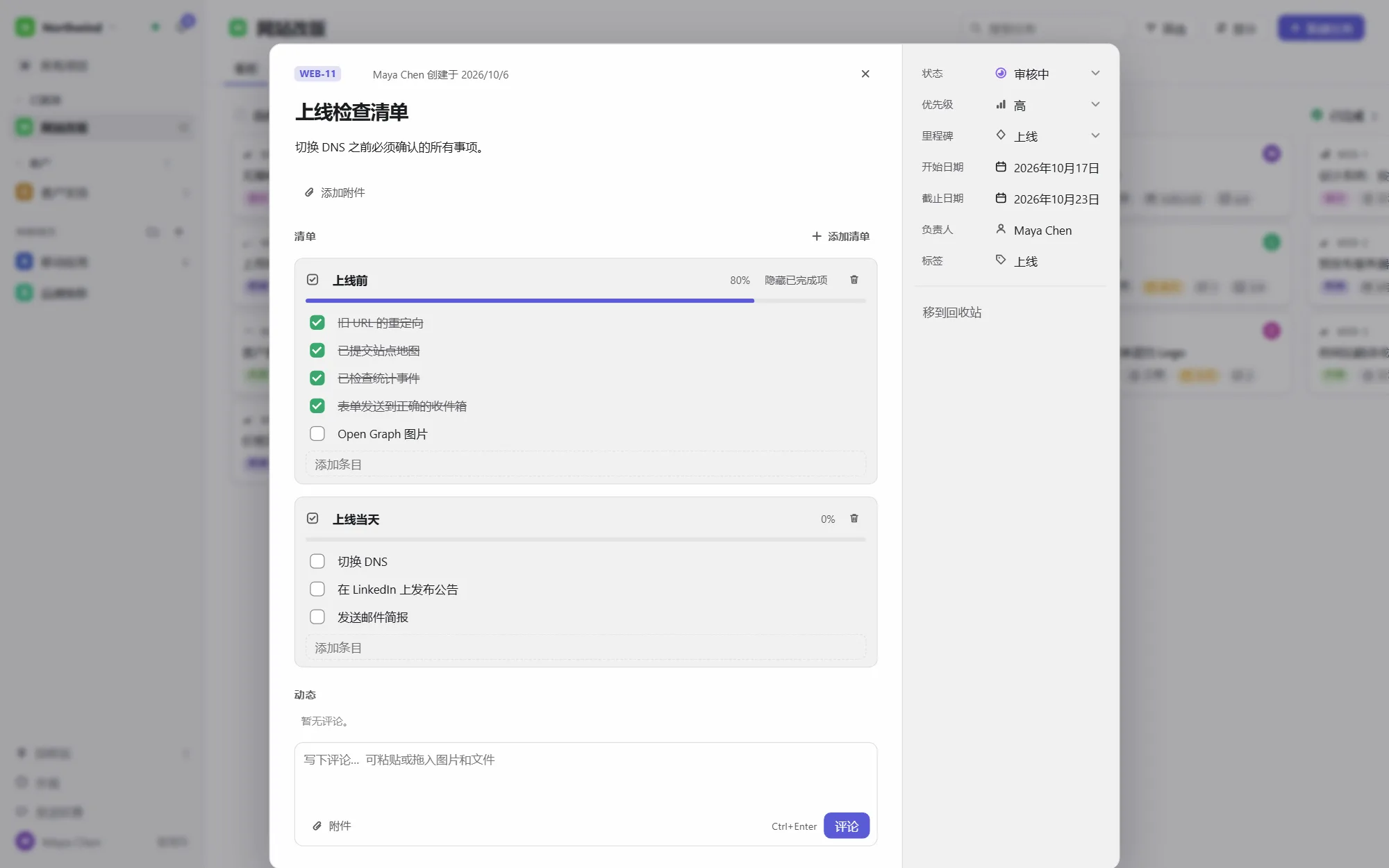Uncheck the 已检查统计事件 item
The width and height of the screenshot is (1389, 868).
point(317,378)
